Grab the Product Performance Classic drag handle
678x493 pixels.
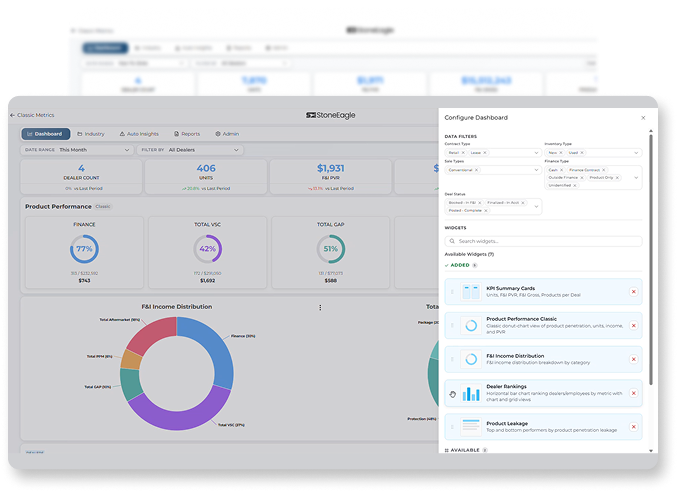tap(452, 325)
